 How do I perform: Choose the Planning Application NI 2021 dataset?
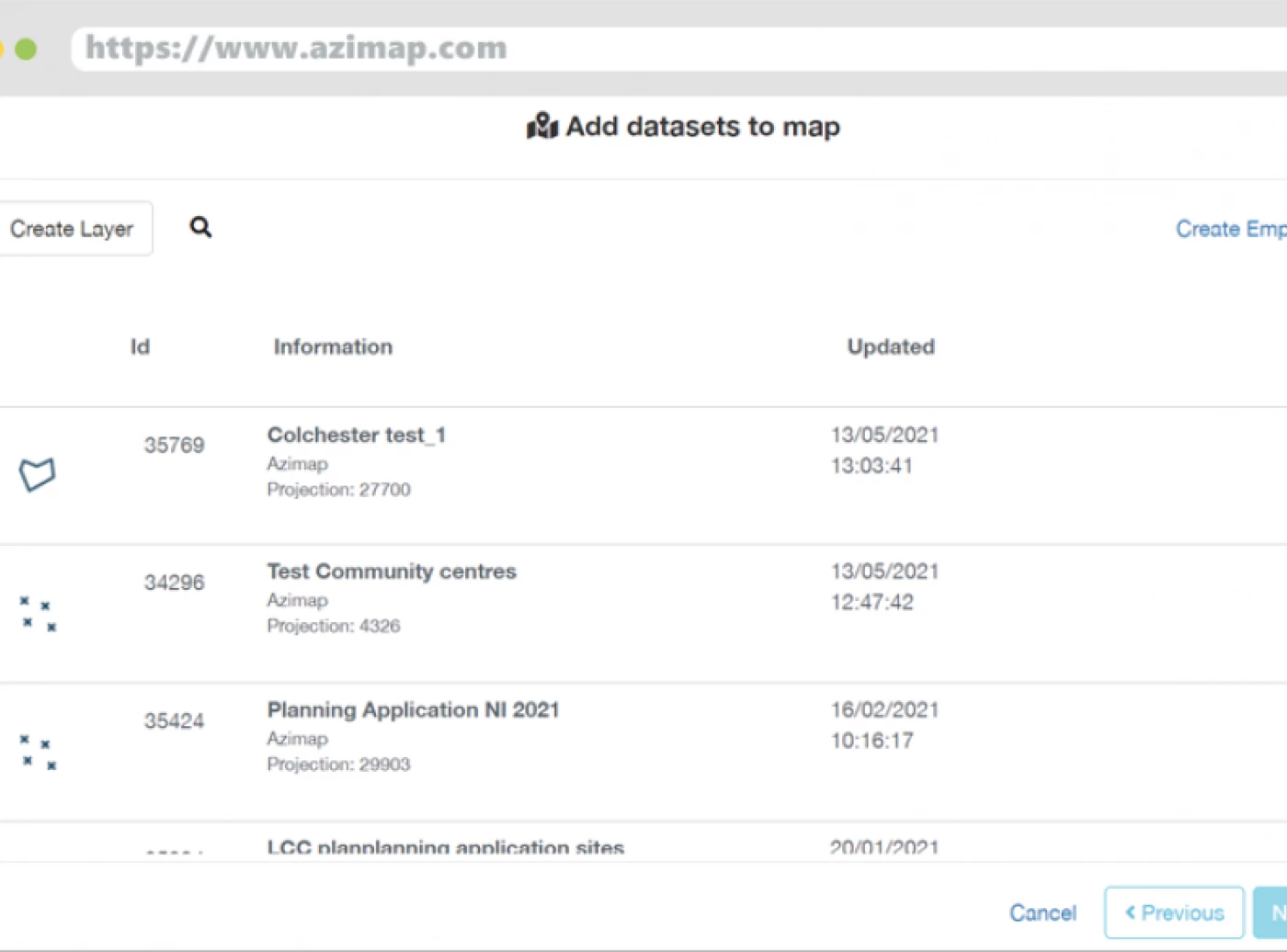(413, 709)
